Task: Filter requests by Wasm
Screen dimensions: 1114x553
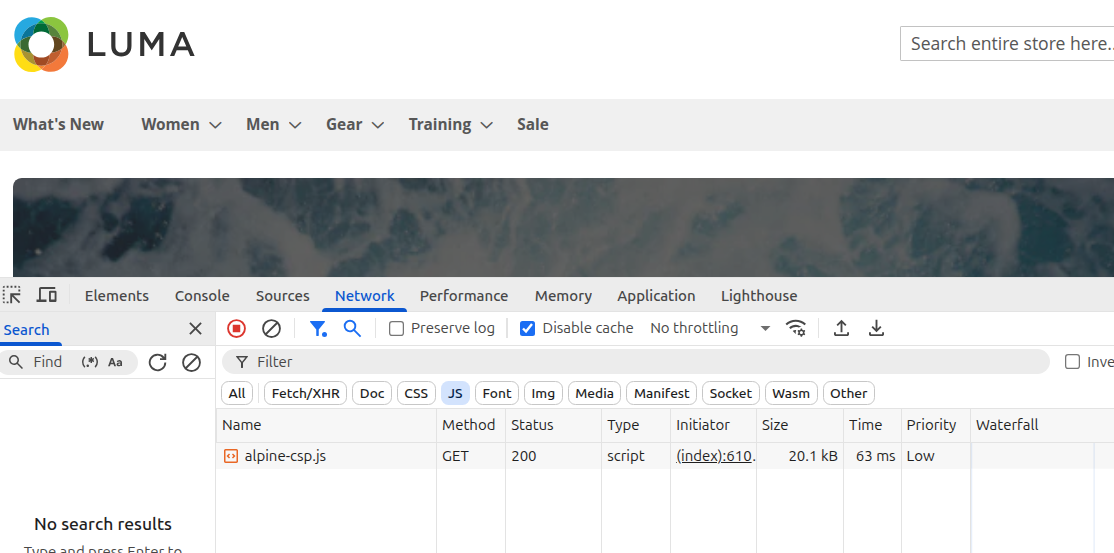Action: coord(791,393)
